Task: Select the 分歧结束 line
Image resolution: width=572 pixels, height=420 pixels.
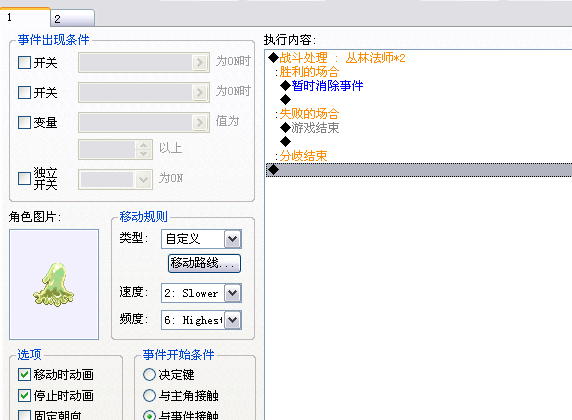Action: click(303, 156)
